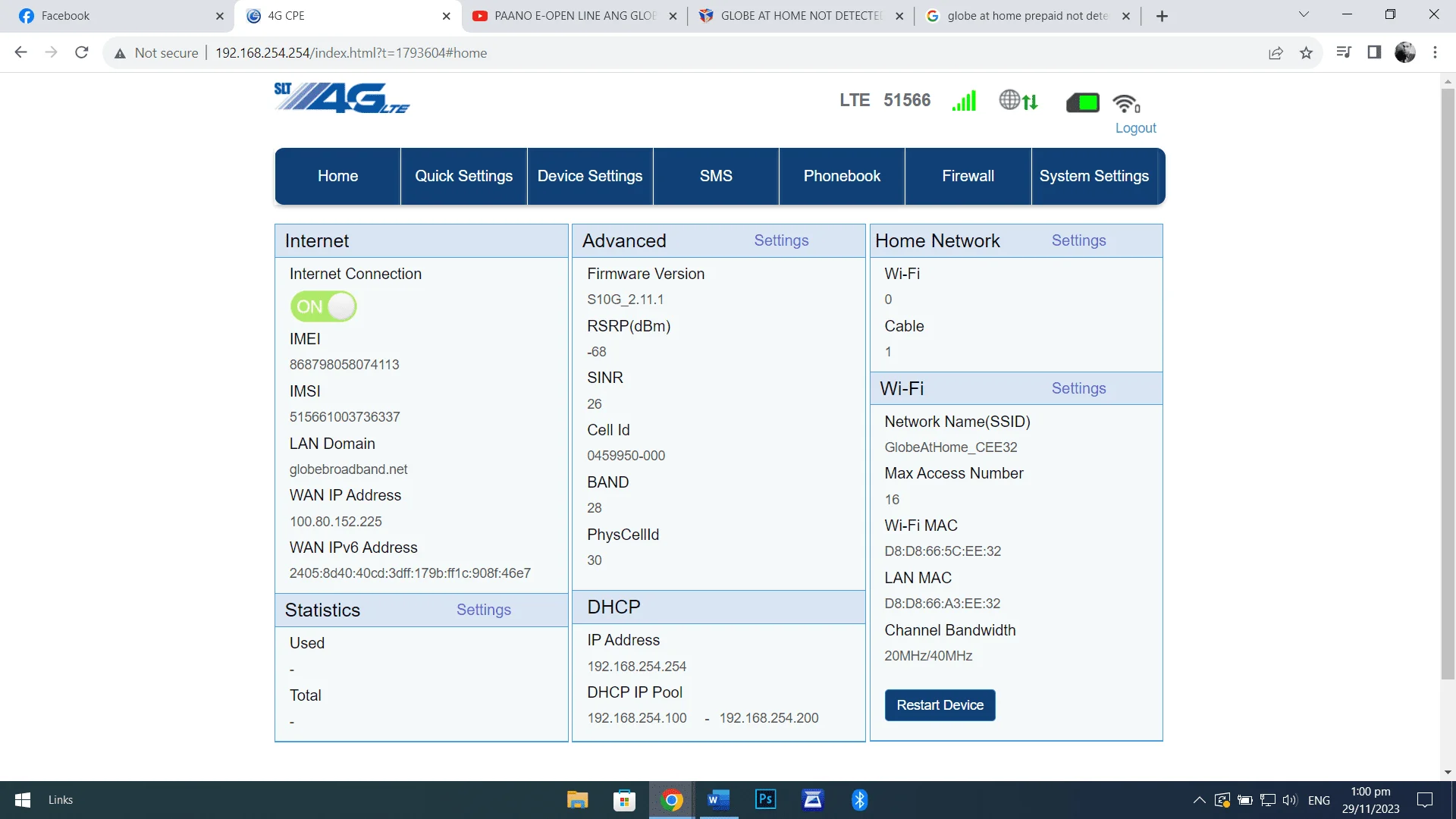Viewport: 1456px width, 819px height.
Task: Open the Bluetooth app on the taskbar
Action: pos(859,800)
